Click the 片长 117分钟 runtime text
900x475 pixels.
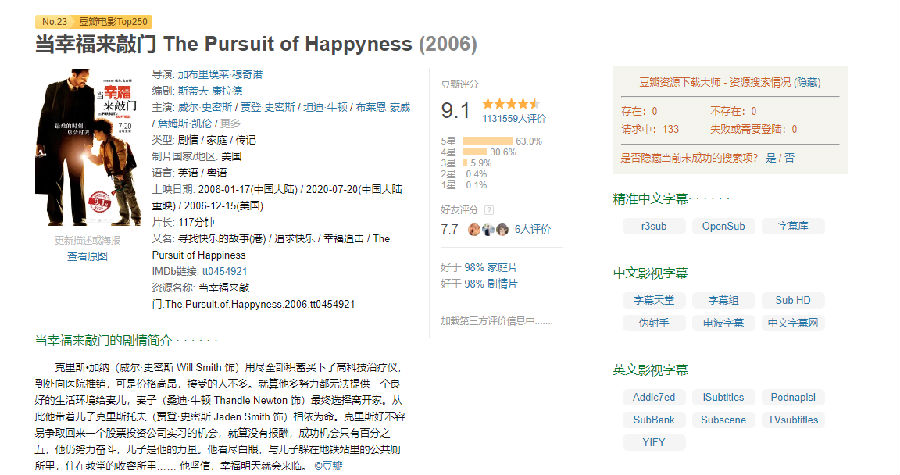pos(183,222)
